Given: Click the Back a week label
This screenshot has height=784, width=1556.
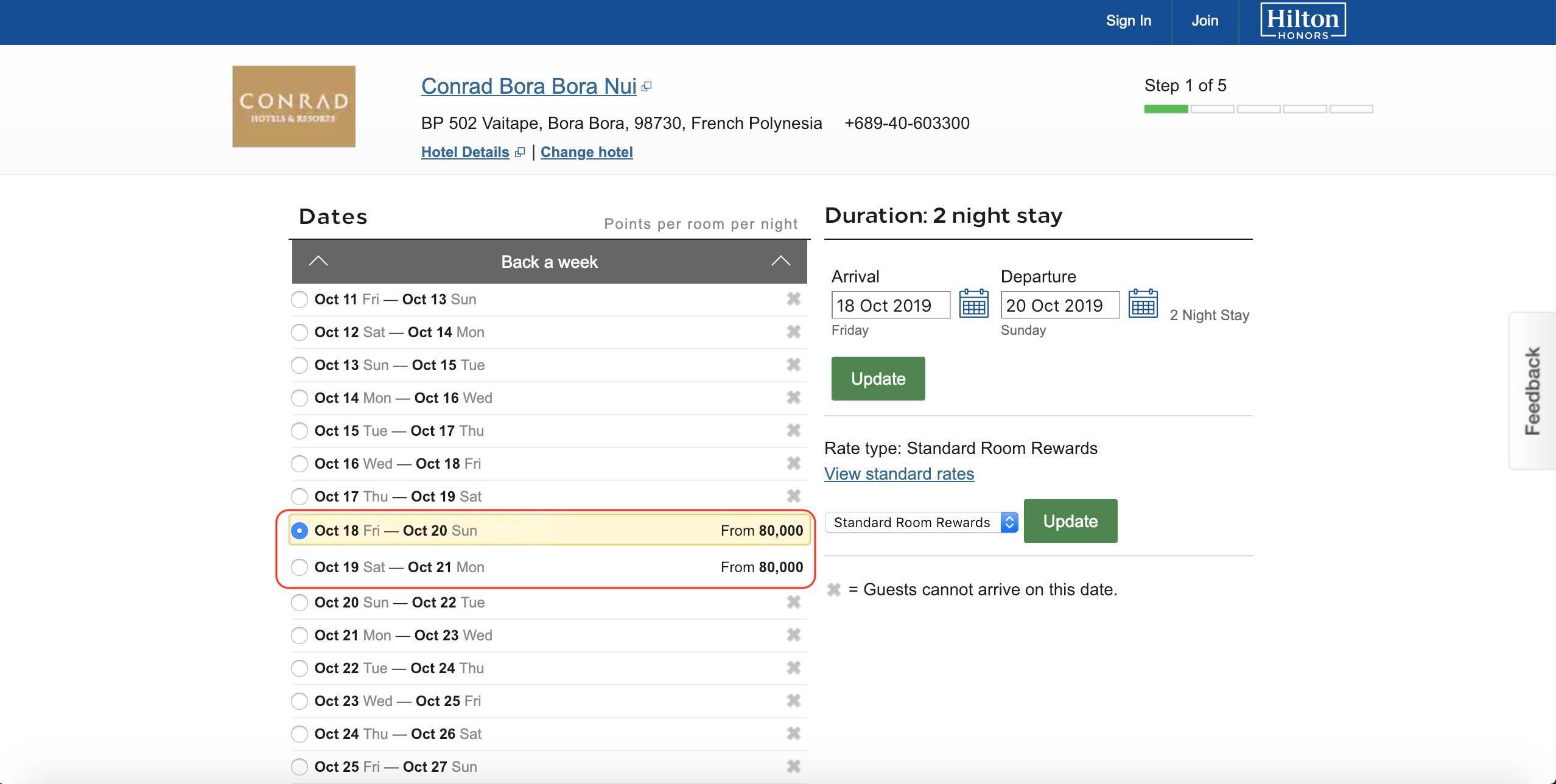Looking at the screenshot, I should (549, 262).
